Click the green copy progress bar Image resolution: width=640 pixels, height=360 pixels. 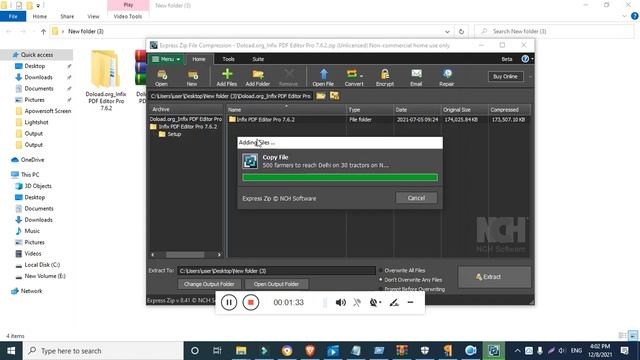[340, 177]
